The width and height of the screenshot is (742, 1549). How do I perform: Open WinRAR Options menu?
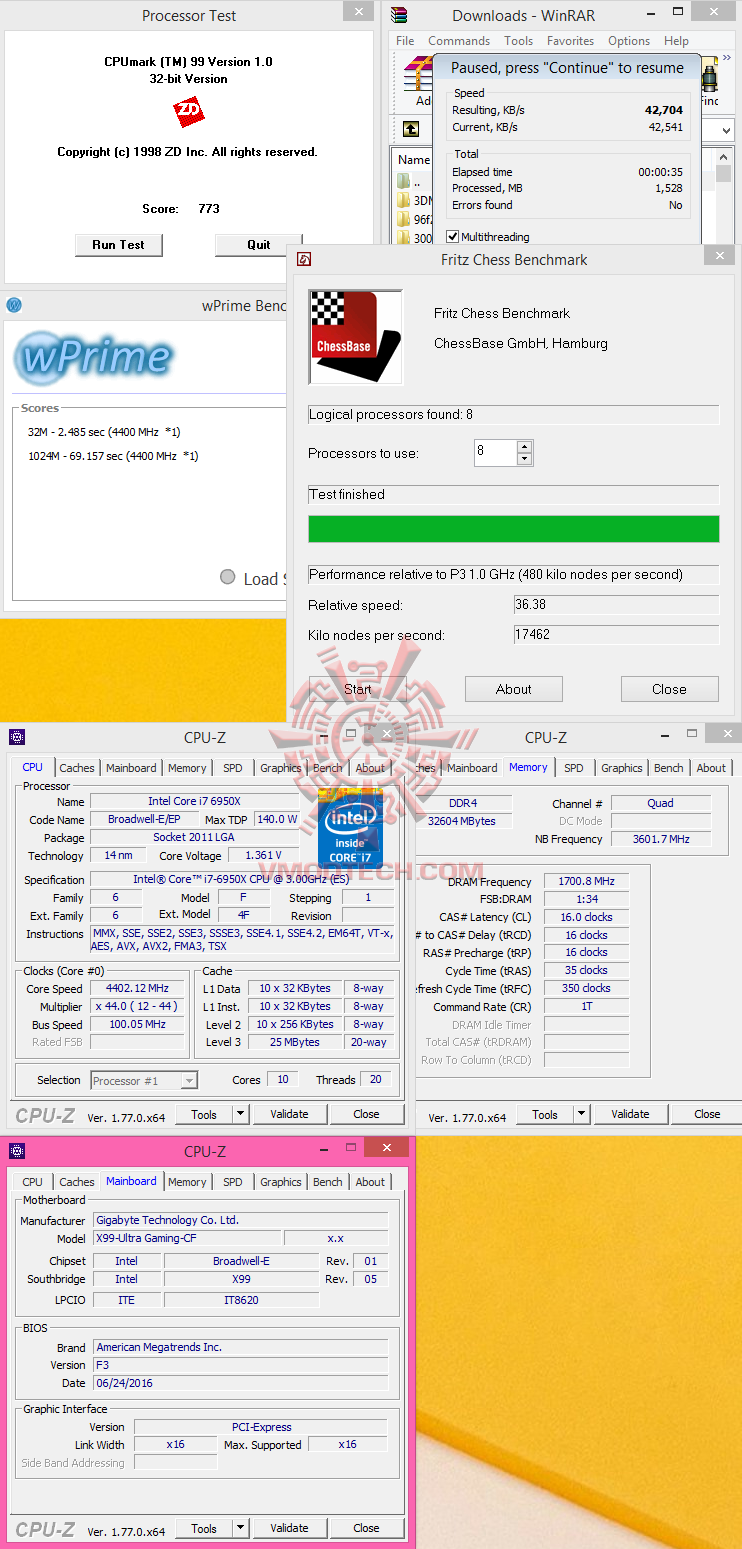[629, 41]
